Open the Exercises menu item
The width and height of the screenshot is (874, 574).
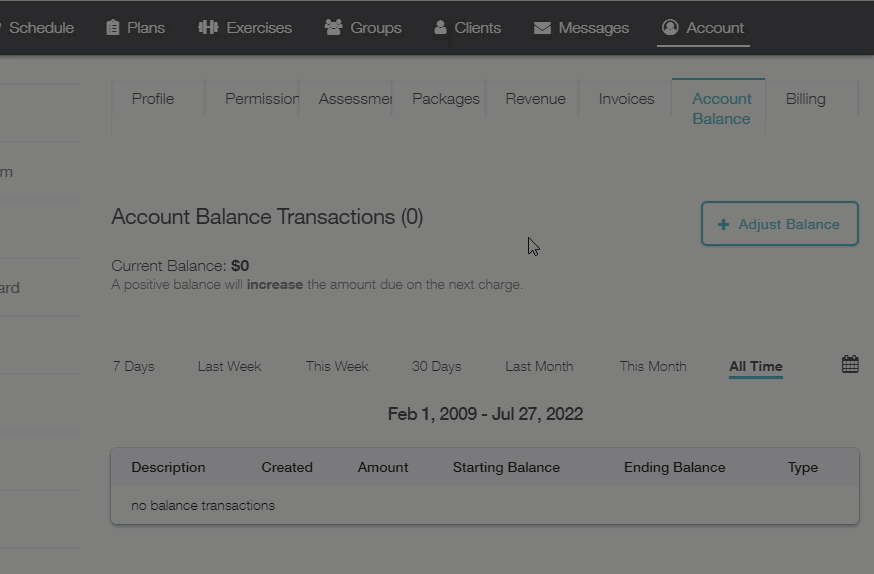(x=245, y=28)
